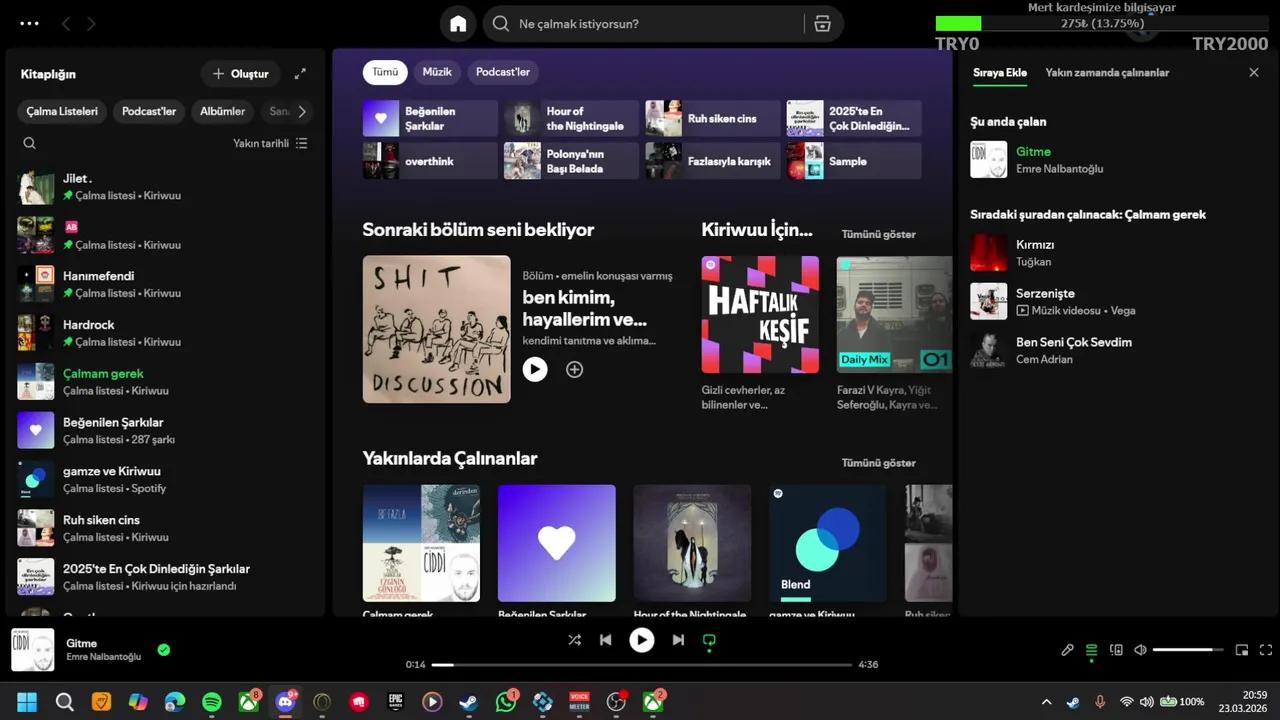
Task: Open the three-dot app menu
Action: (x=29, y=23)
